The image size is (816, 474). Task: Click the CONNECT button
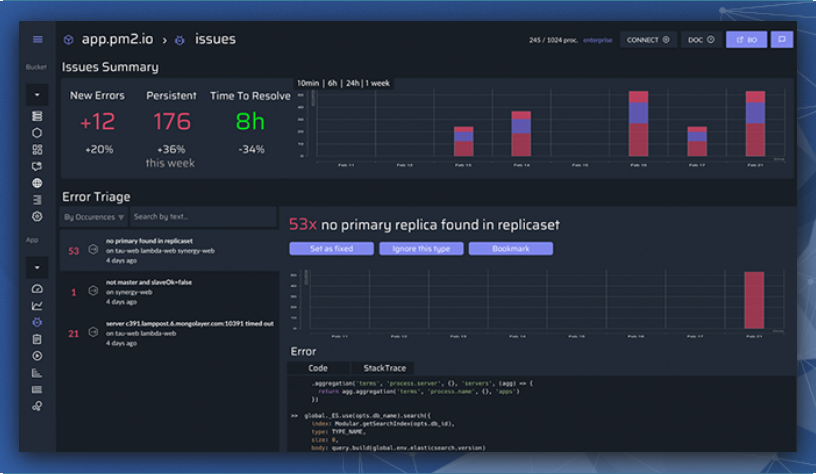pyautogui.click(x=648, y=40)
